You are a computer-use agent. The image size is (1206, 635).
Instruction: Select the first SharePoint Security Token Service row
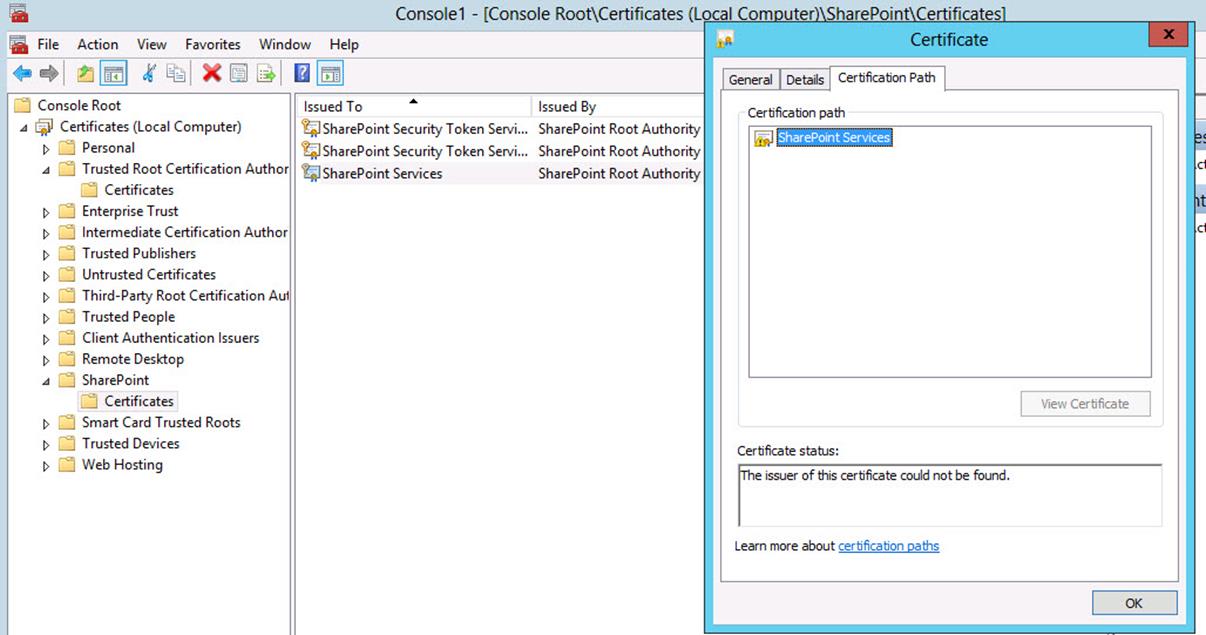500,129
